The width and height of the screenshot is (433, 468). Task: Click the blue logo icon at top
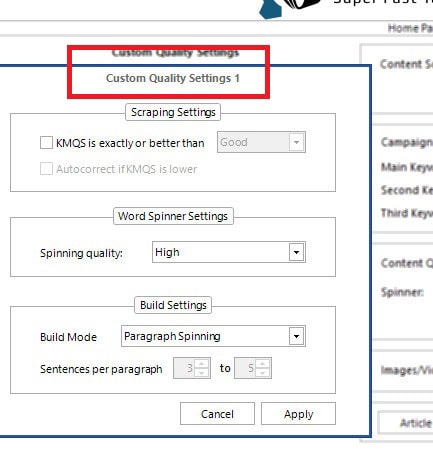point(270,8)
